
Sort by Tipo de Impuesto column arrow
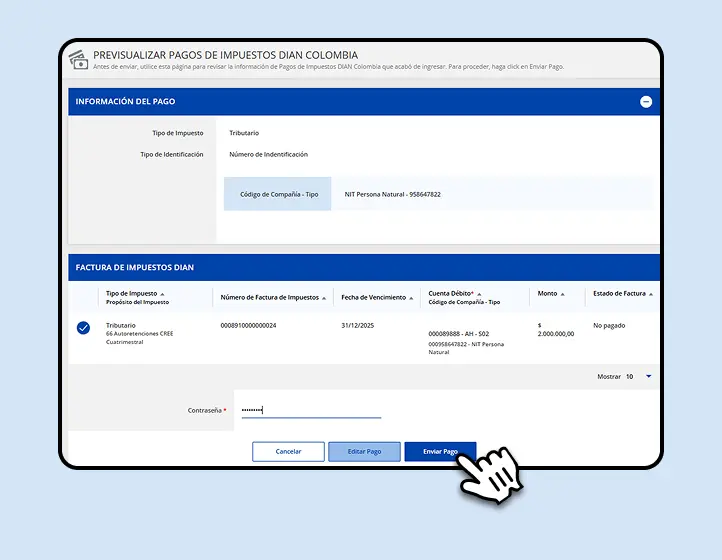[162, 294]
